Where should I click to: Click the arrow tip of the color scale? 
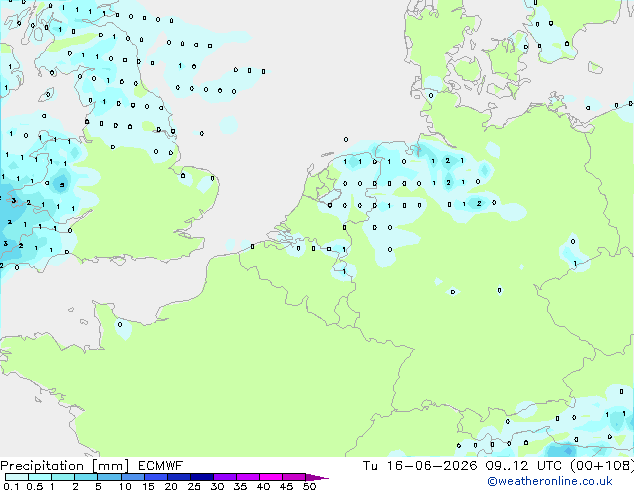(x=317, y=477)
